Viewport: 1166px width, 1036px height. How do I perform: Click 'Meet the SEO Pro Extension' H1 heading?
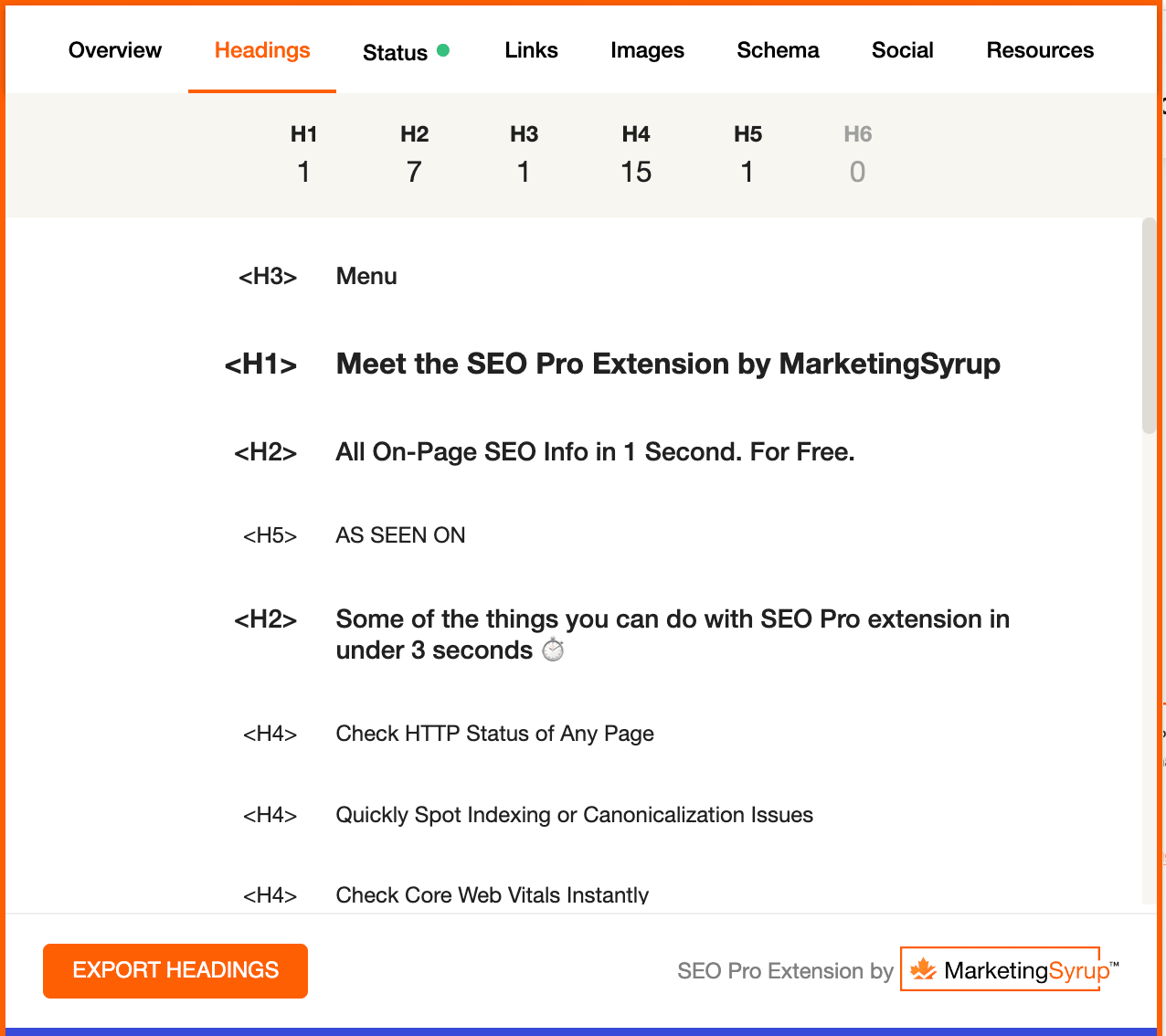[668, 364]
